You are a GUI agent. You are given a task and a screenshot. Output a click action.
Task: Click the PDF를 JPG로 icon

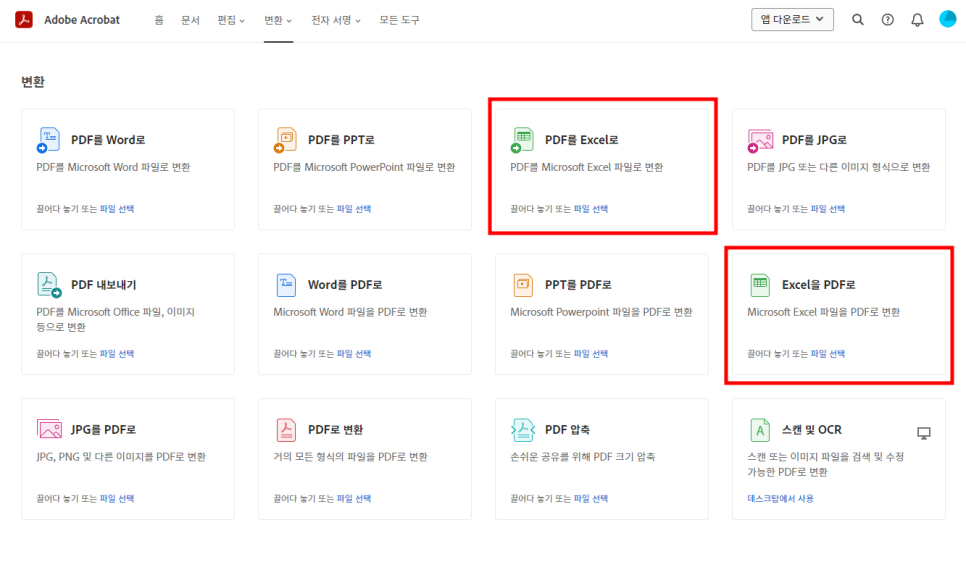(x=760, y=140)
